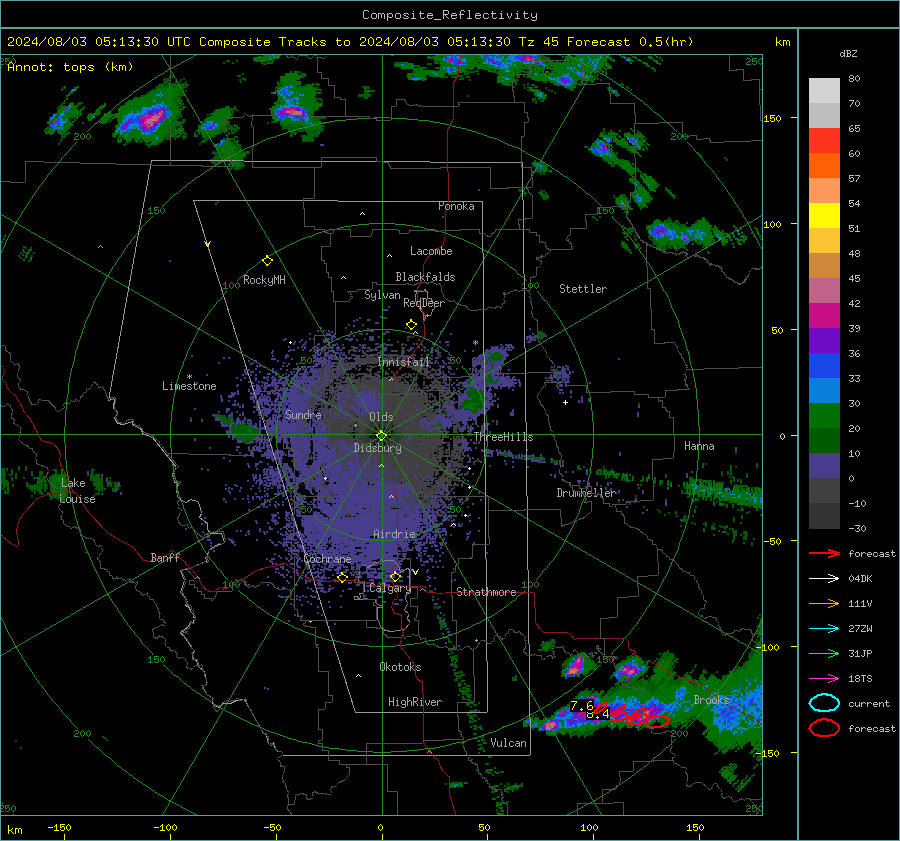Pick the red 60–65 dBZ swatch
The image size is (900, 841).
click(824, 141)
